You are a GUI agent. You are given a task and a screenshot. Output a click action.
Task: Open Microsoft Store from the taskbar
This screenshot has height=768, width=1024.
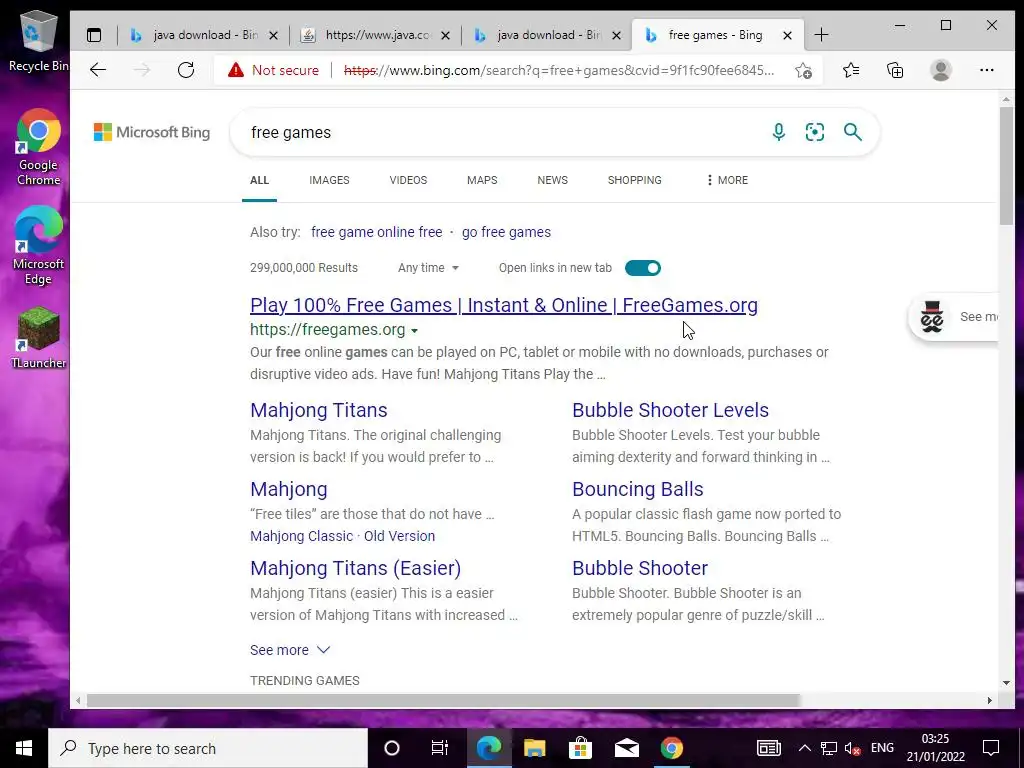pyautogui.click(x=580, y=748)
